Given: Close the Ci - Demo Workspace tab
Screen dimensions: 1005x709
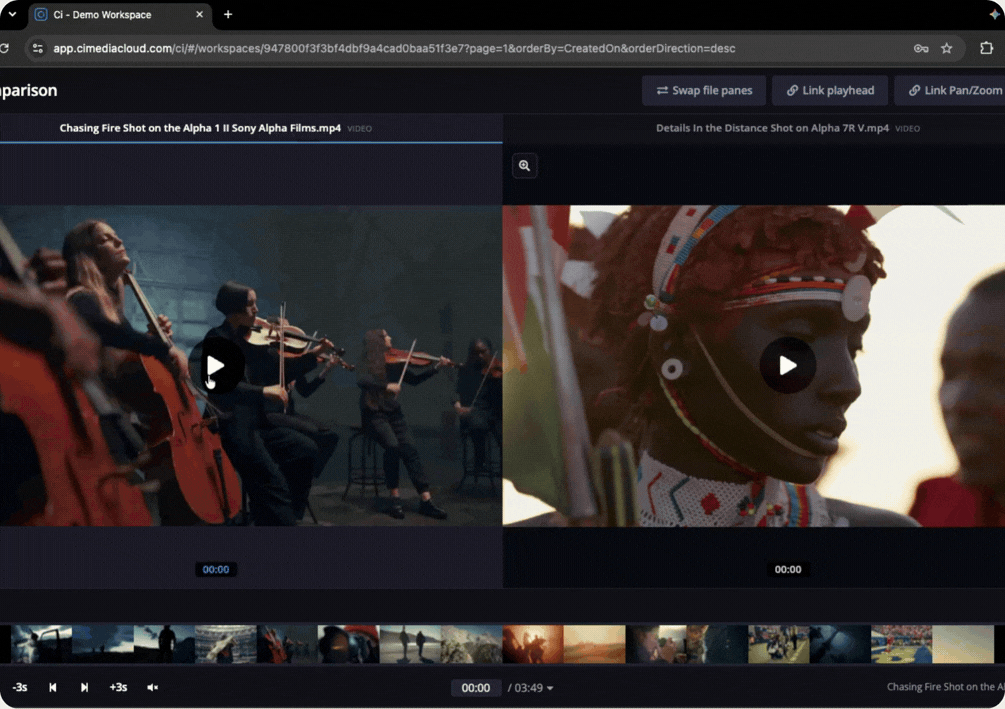Looking at the screenshot, I should [x=199, y=14].
